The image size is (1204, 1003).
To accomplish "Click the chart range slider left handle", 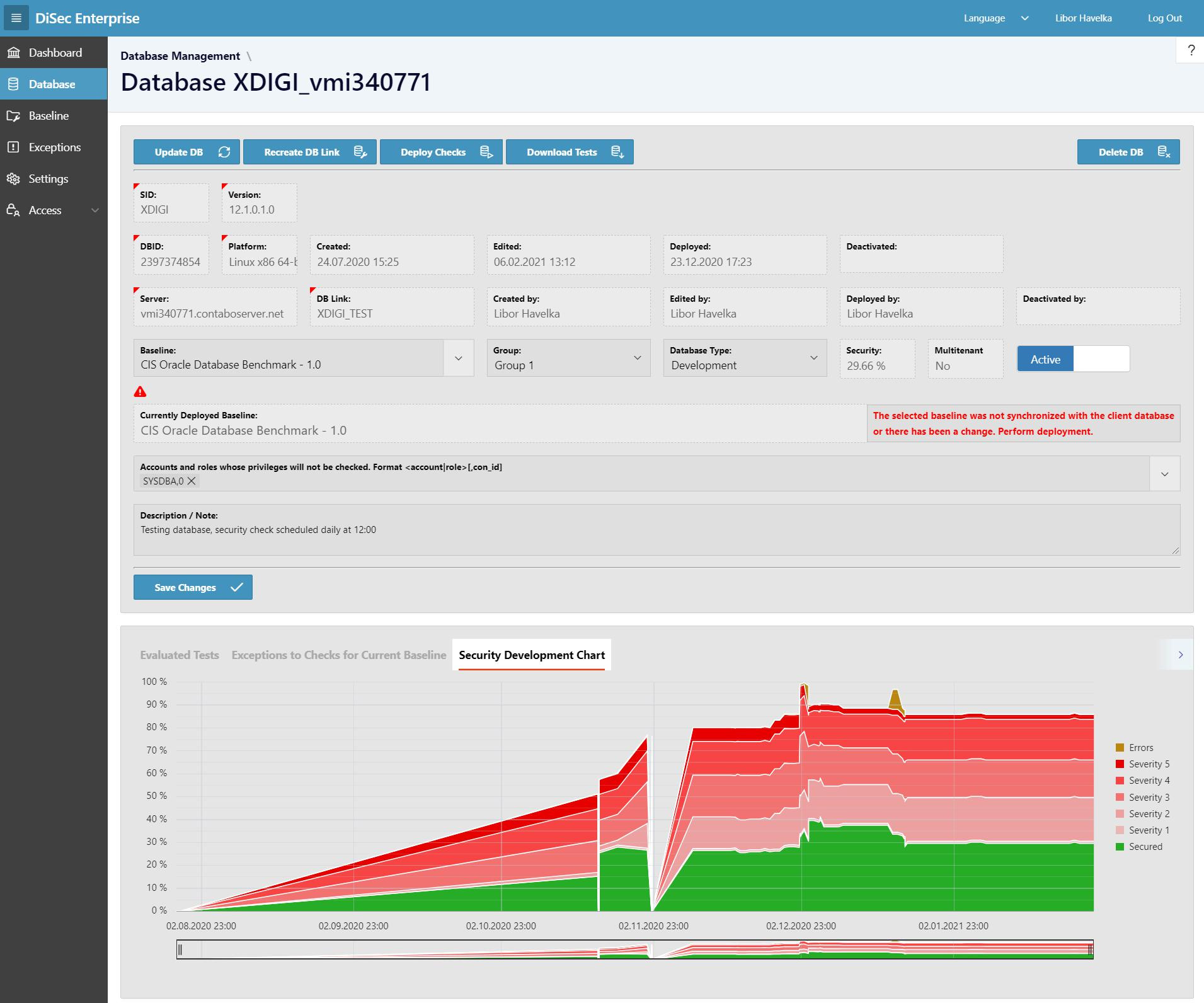I will (180, 949).
